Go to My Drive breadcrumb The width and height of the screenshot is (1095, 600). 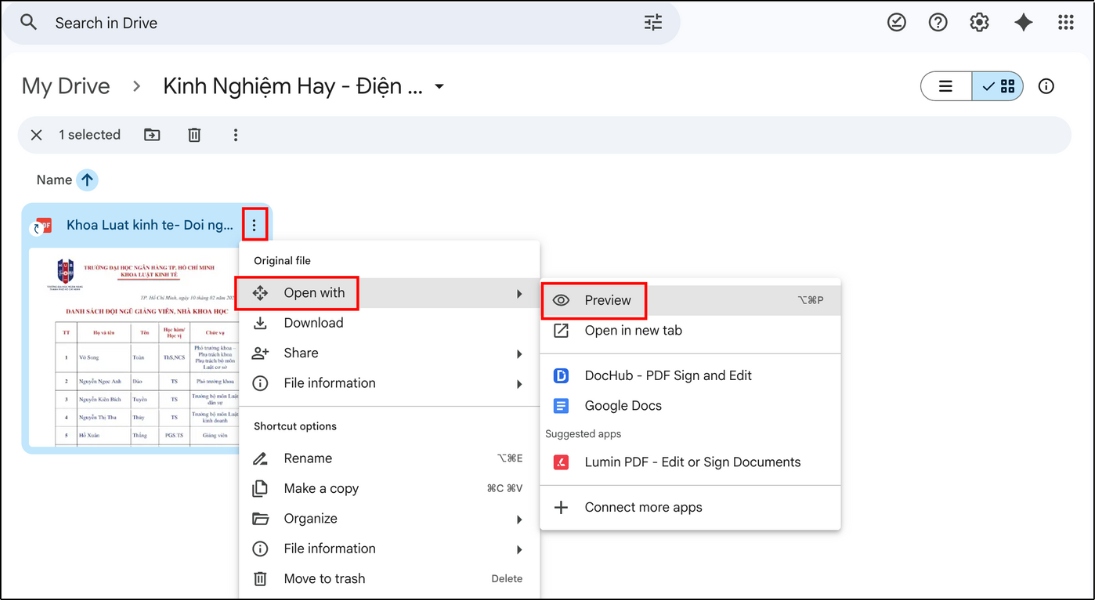click(x=66, y=86)
